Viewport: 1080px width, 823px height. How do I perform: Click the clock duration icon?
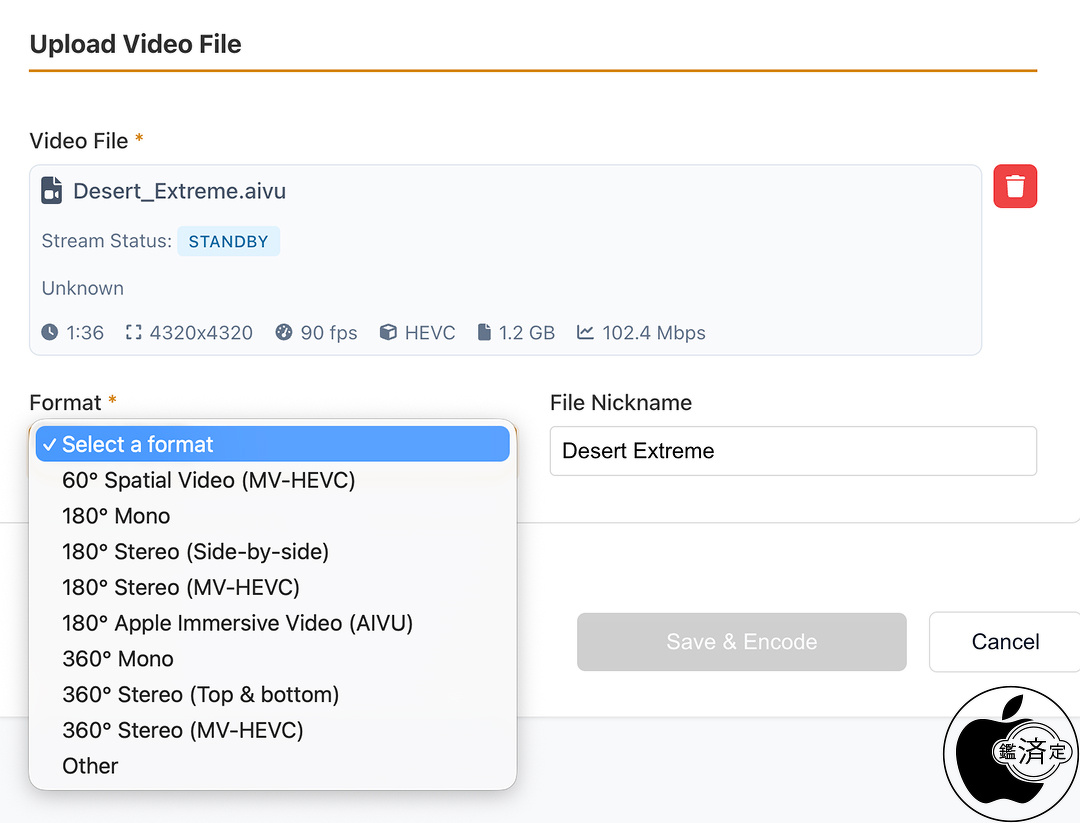(50, 333)
